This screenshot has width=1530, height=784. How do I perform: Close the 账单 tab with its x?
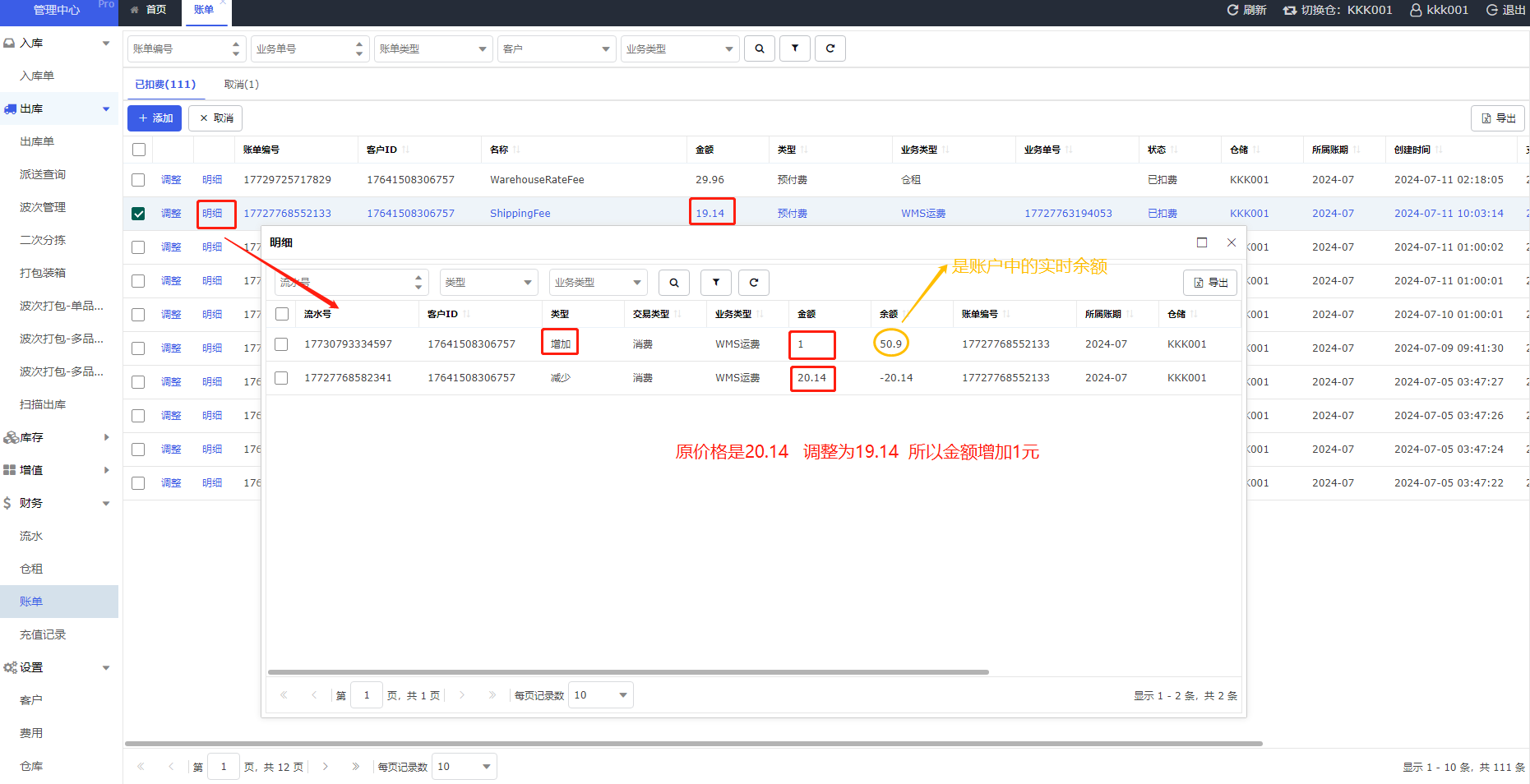(223, 3)
